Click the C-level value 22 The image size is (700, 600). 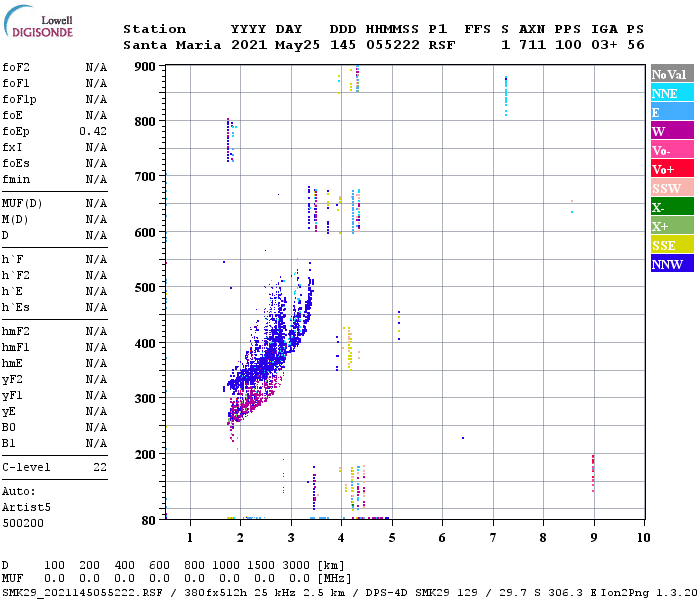[100, 467]
